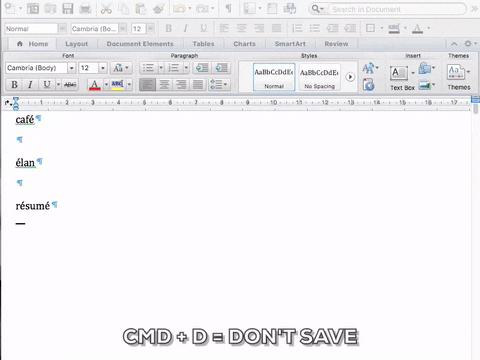Viewport: 480px width, 360px height.
Task: Toggle paragraph marks with the pilcrow icon
Action: (229, 9)
